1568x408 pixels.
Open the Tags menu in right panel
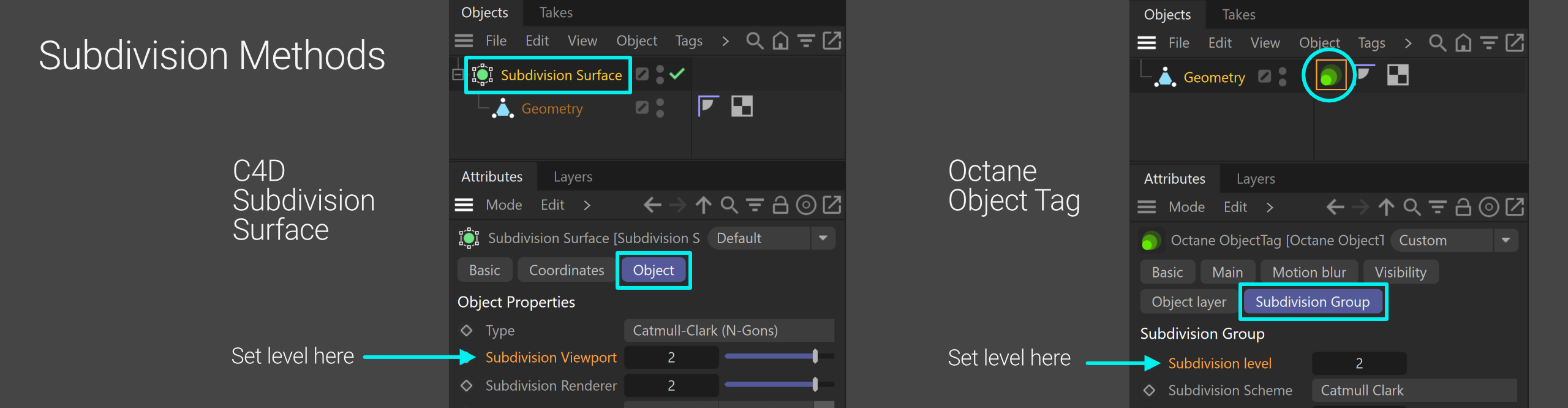[1371, 43]
